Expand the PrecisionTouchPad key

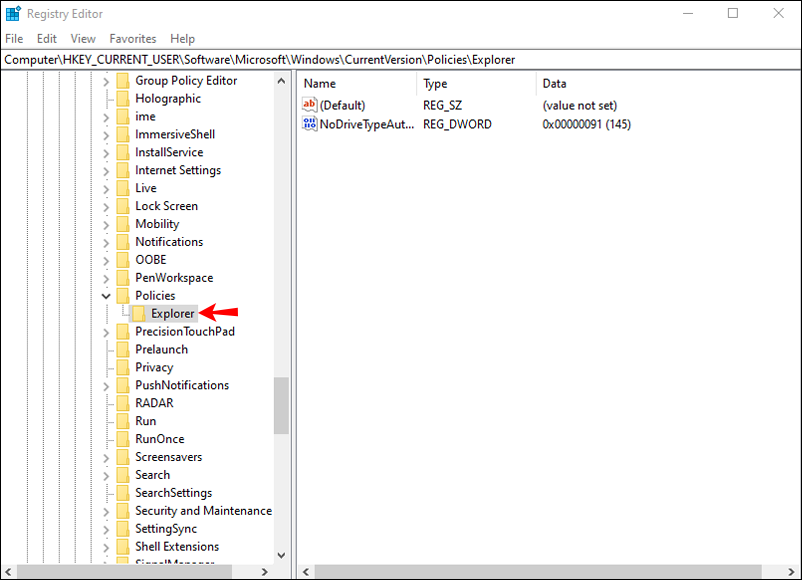[106, 332]
